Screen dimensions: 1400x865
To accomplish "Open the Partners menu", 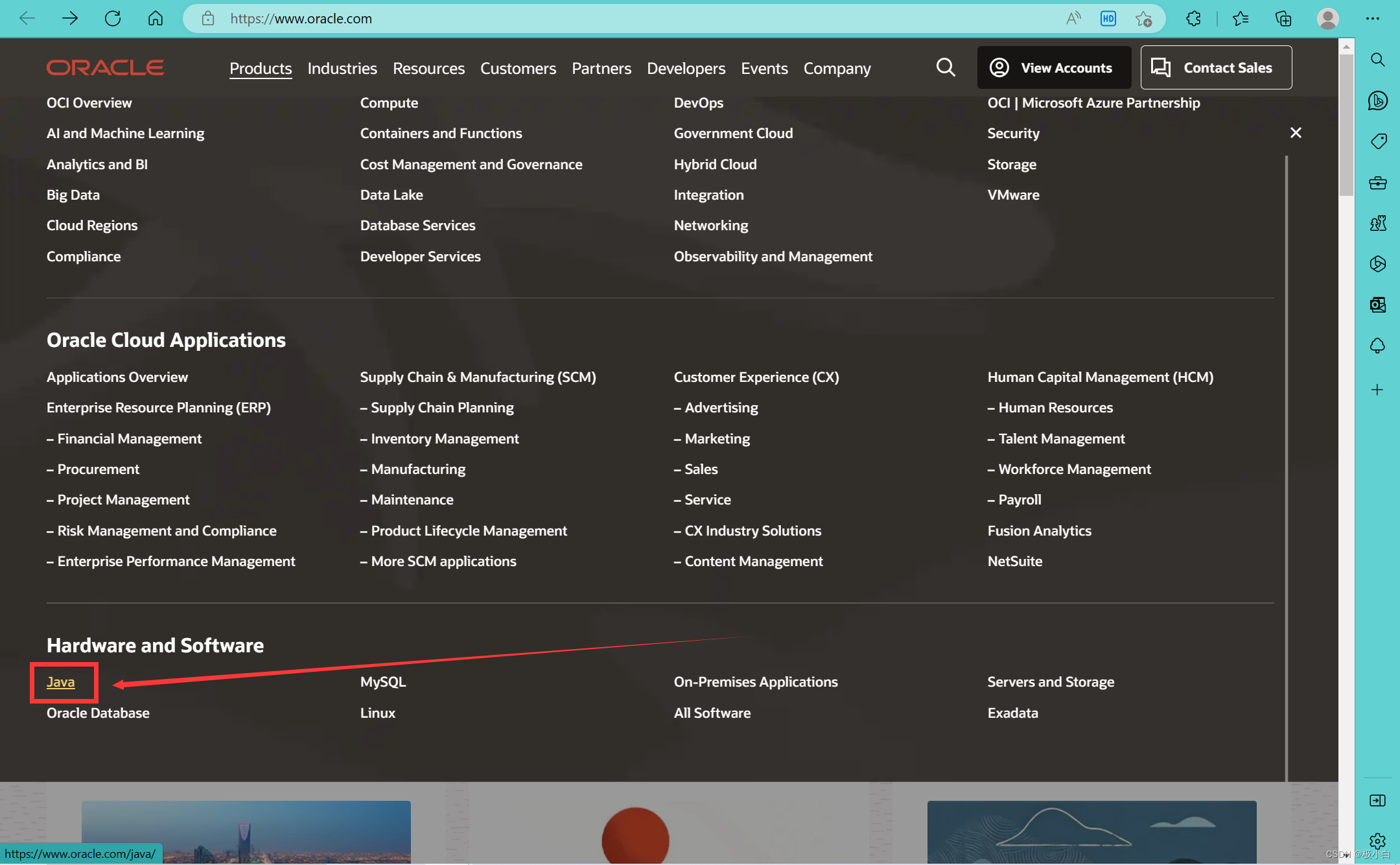I will coord(601,68).
